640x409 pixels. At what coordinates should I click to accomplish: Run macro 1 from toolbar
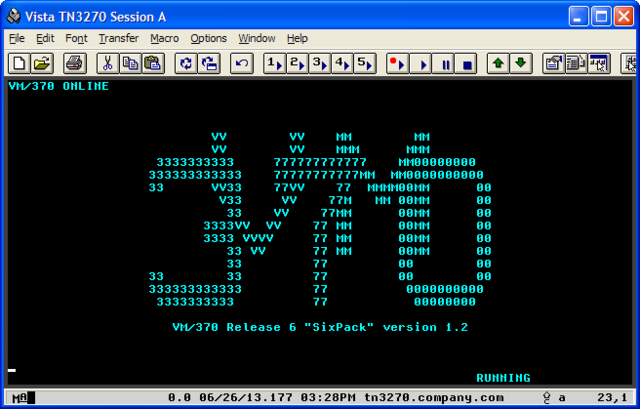click(x=274, y=64)
